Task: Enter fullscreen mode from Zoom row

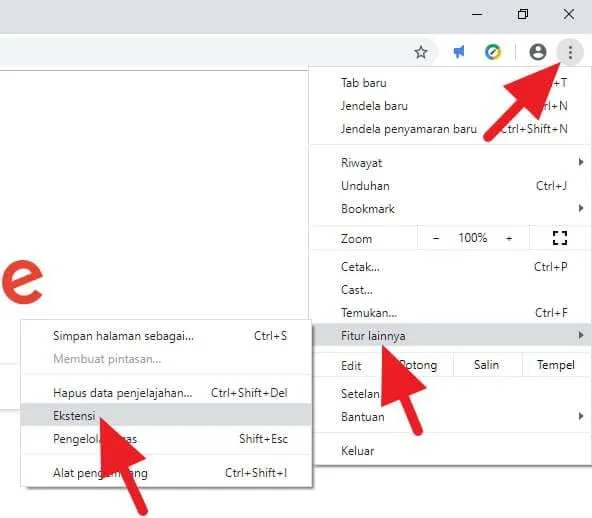Action: click(560, 238)
